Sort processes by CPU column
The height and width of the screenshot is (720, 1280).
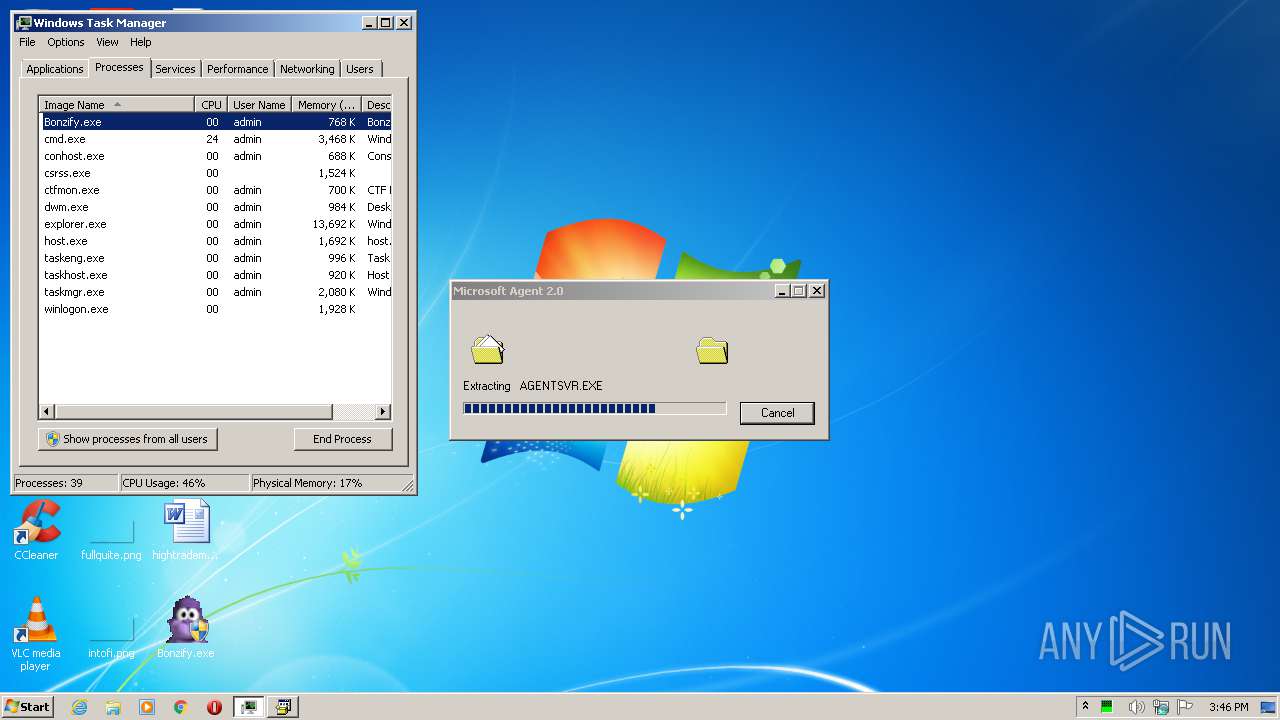(211, 105)
